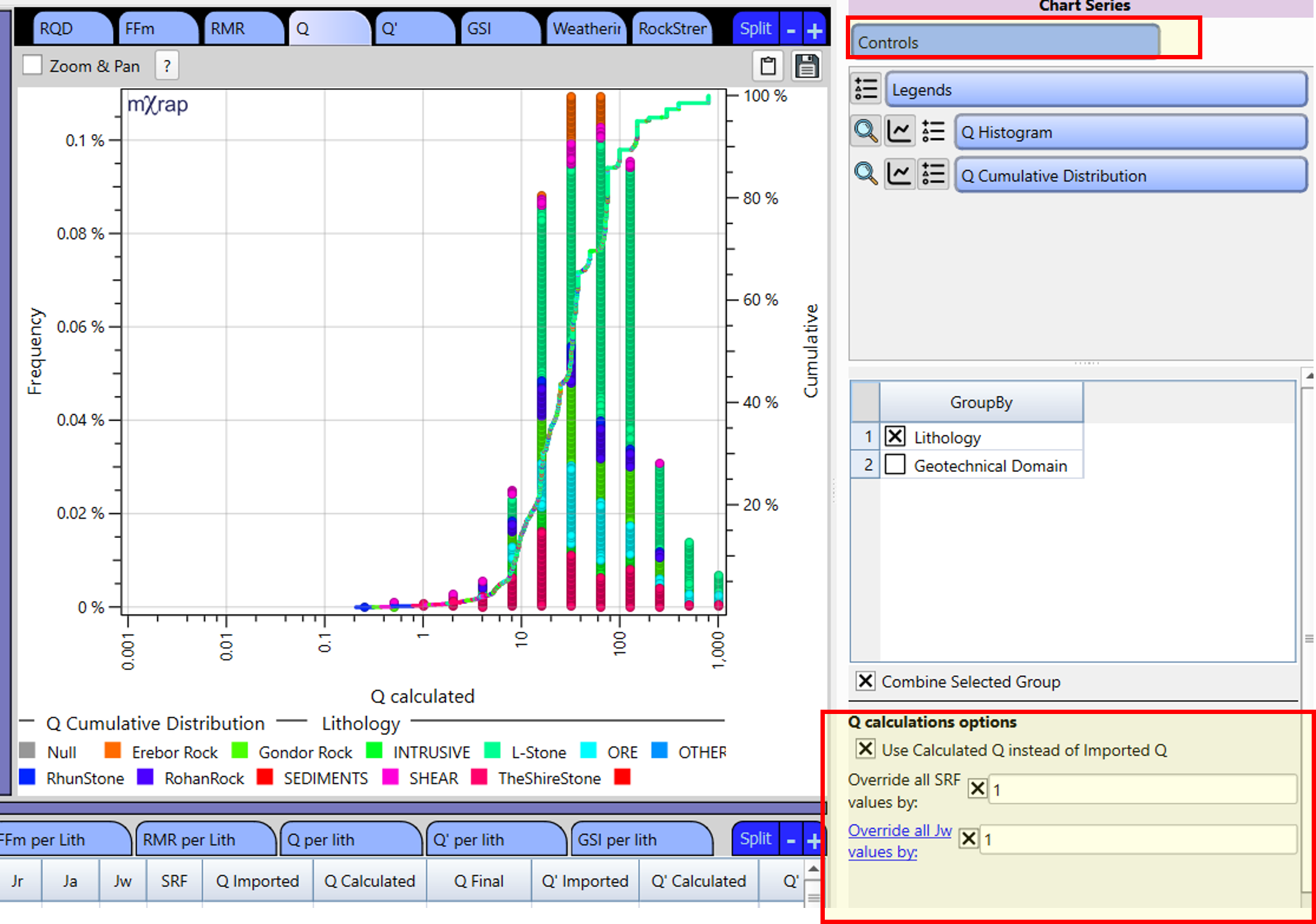Click the magnifier icon beside Q Cumulative Distribution
This screenshot has width=1316, height=924.
[x=866, y=174]
